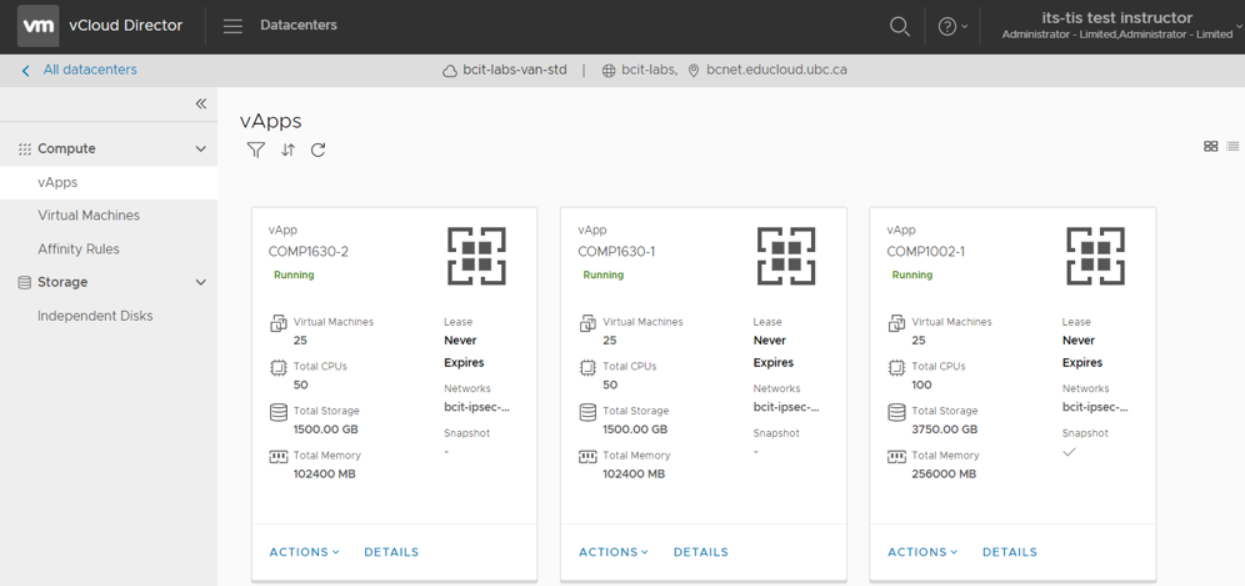This screenshot has width=1245, height=586.
Task: Click bcit-ipsec network on COMP1630-2 card
Action: 477,407
